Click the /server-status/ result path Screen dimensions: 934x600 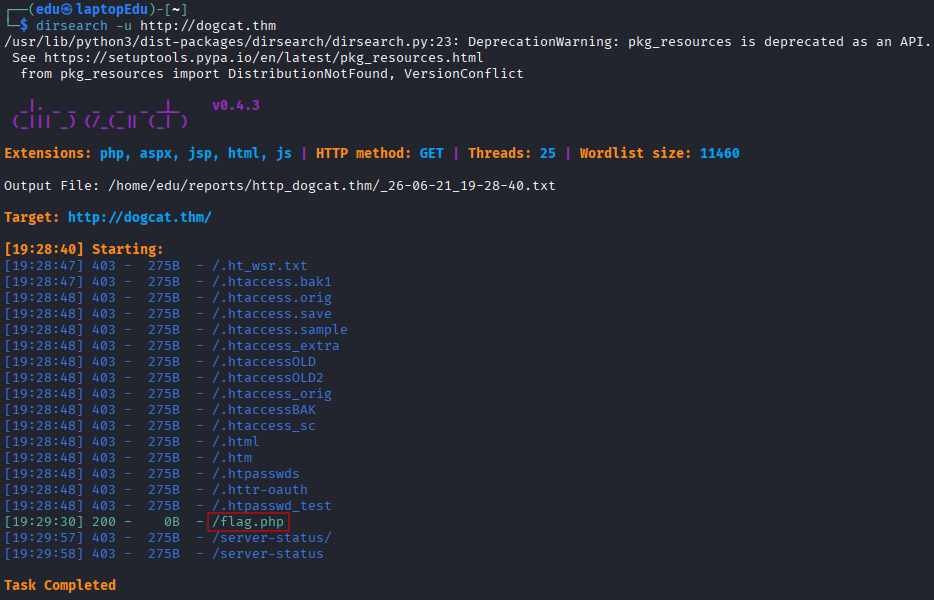click(272, 537)
